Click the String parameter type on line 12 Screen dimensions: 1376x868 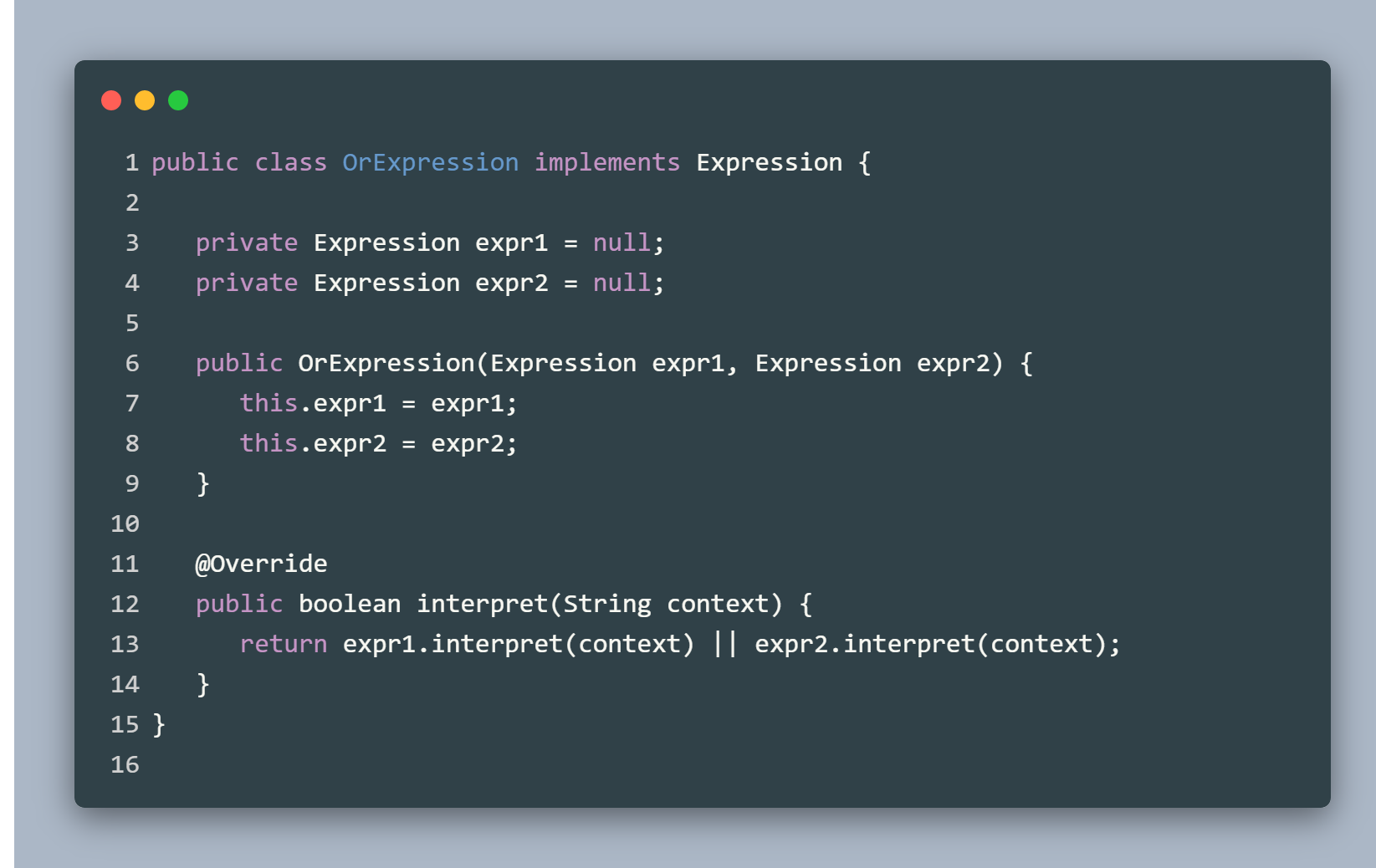[607, 604]
